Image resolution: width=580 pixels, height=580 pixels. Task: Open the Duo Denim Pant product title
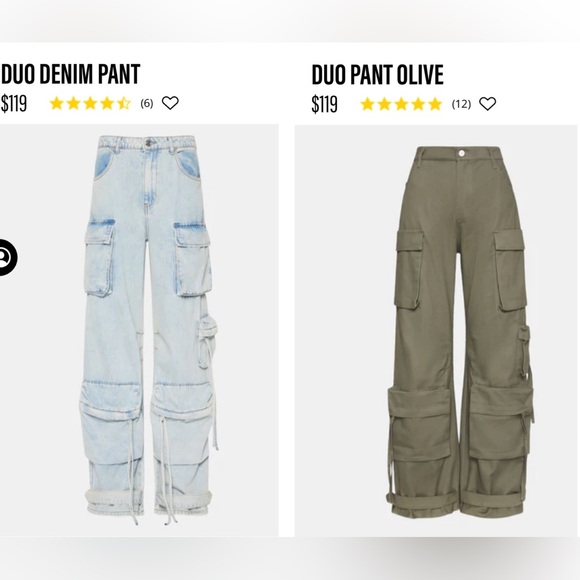70,74
